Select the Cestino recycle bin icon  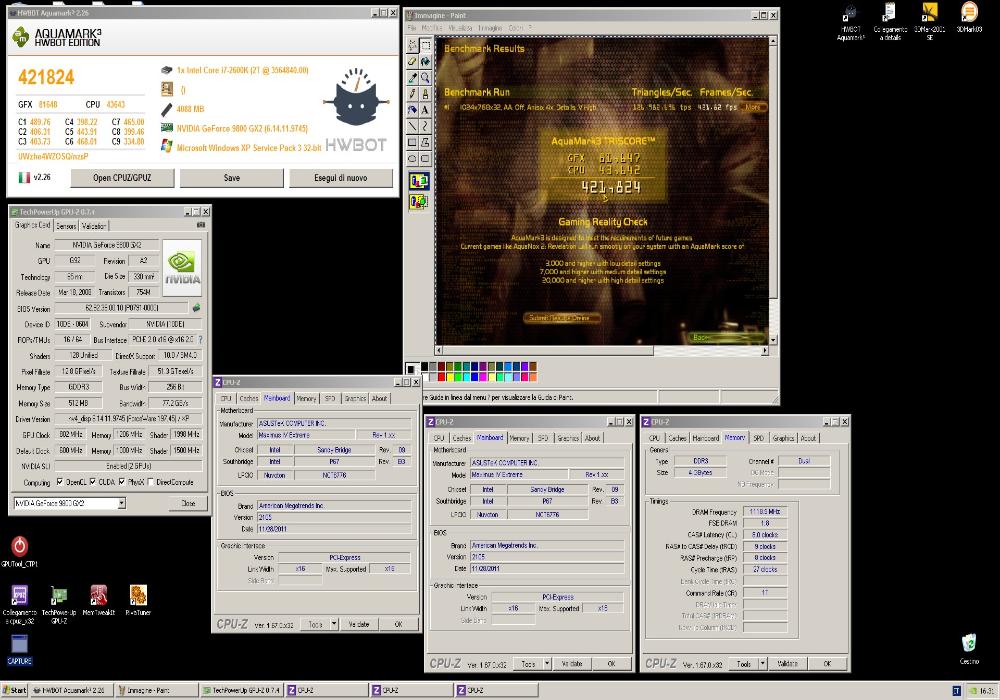969,648
